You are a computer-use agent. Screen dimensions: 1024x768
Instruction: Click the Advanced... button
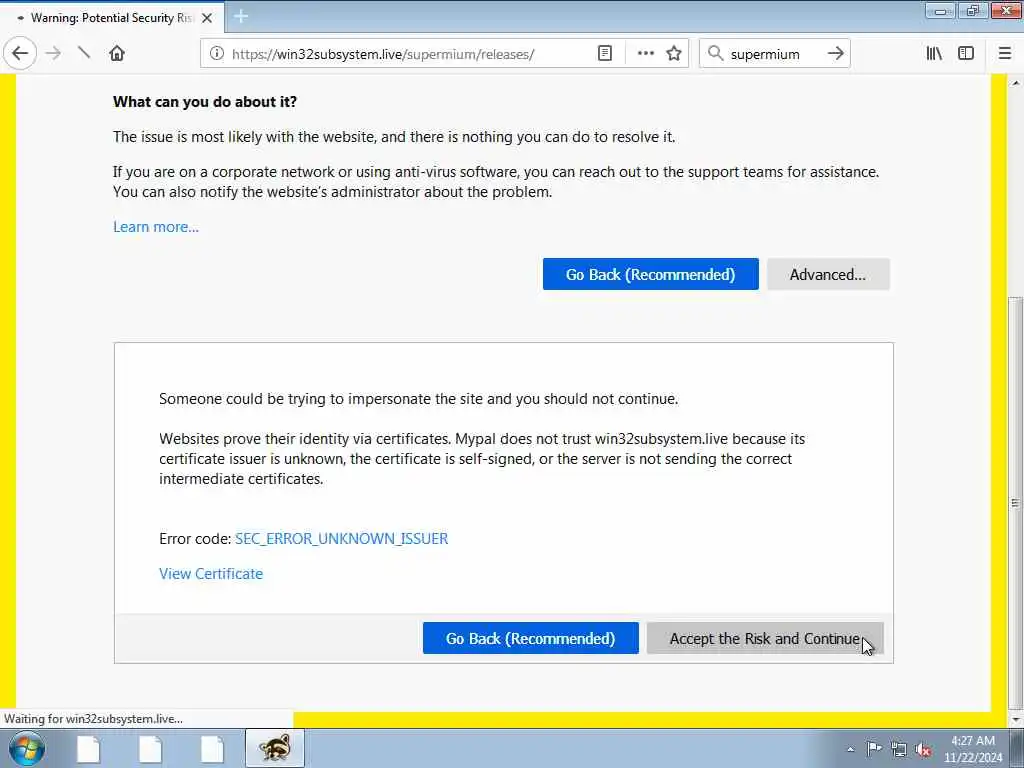[828, 274]
